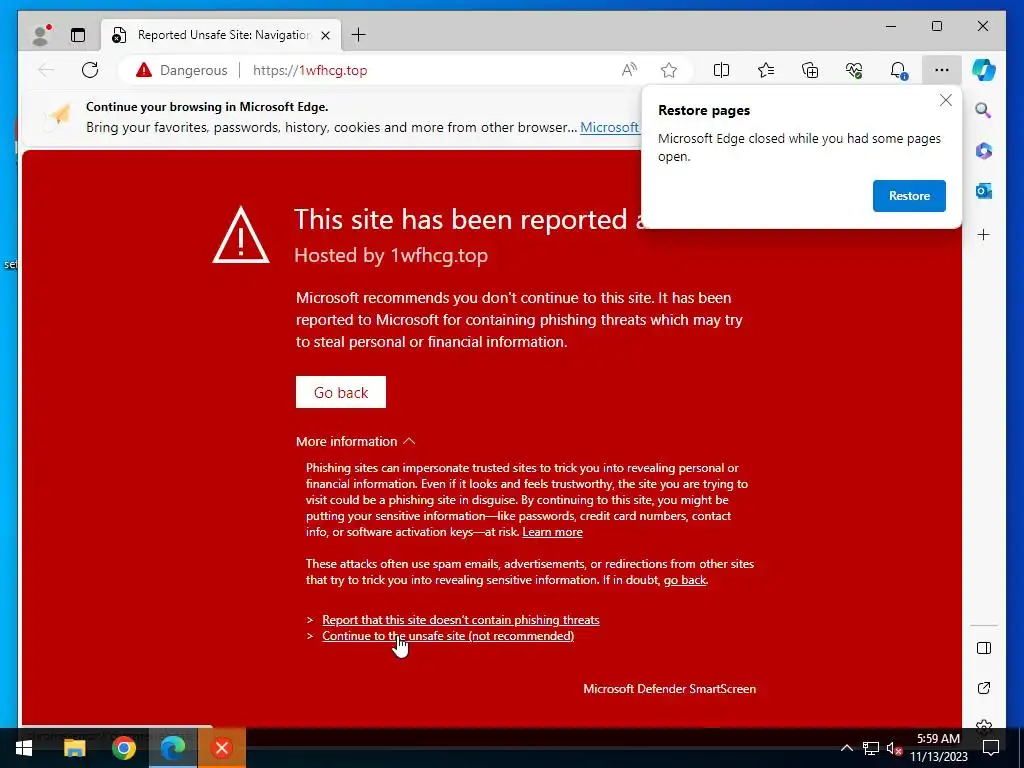The image size is (1024, 768).
Task: Open the Microsoft 365 sidebar icon
Action: coord(984,151)
